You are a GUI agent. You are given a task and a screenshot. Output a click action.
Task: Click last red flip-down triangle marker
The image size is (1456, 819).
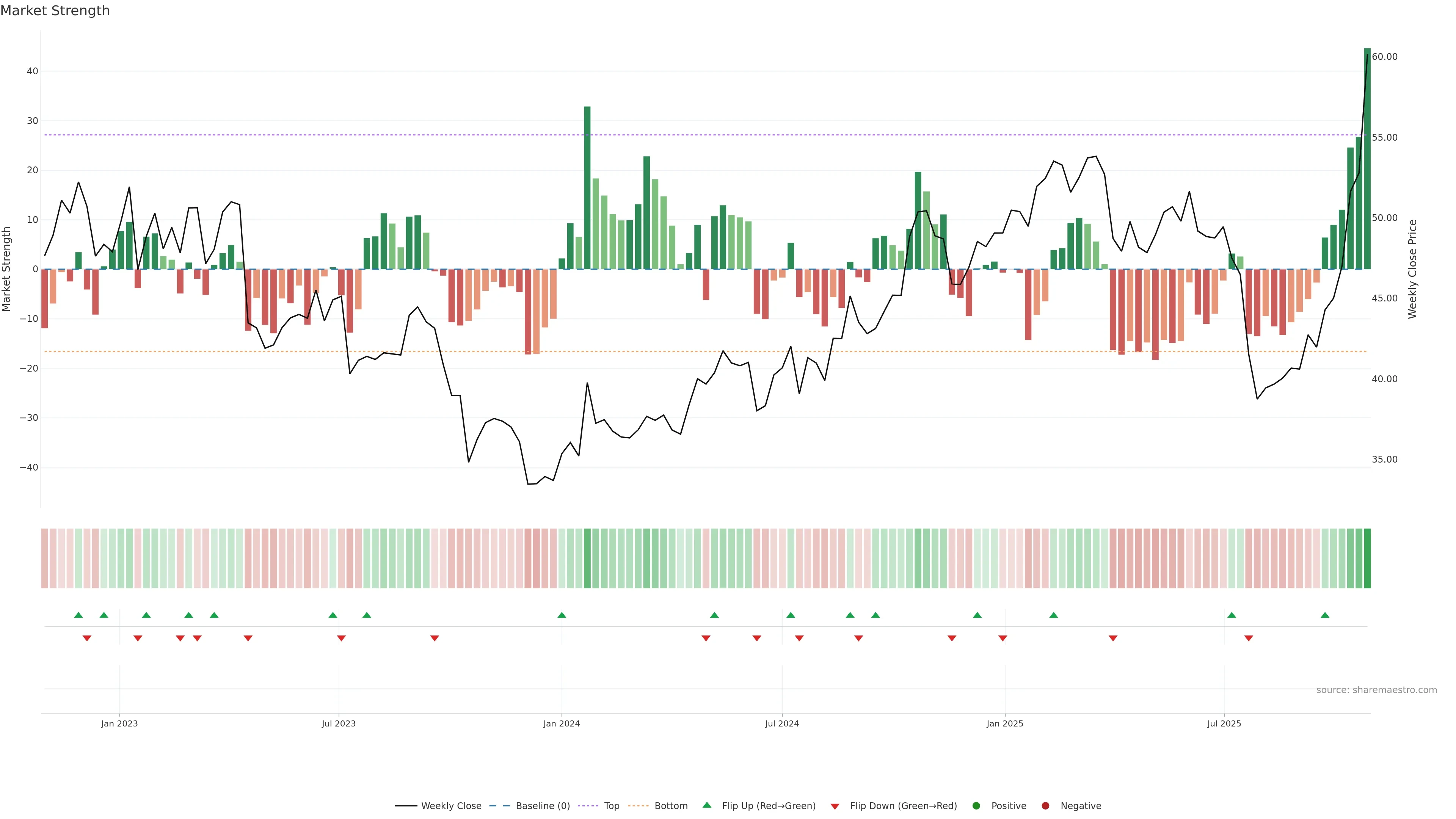click(x=1249, y=638)
